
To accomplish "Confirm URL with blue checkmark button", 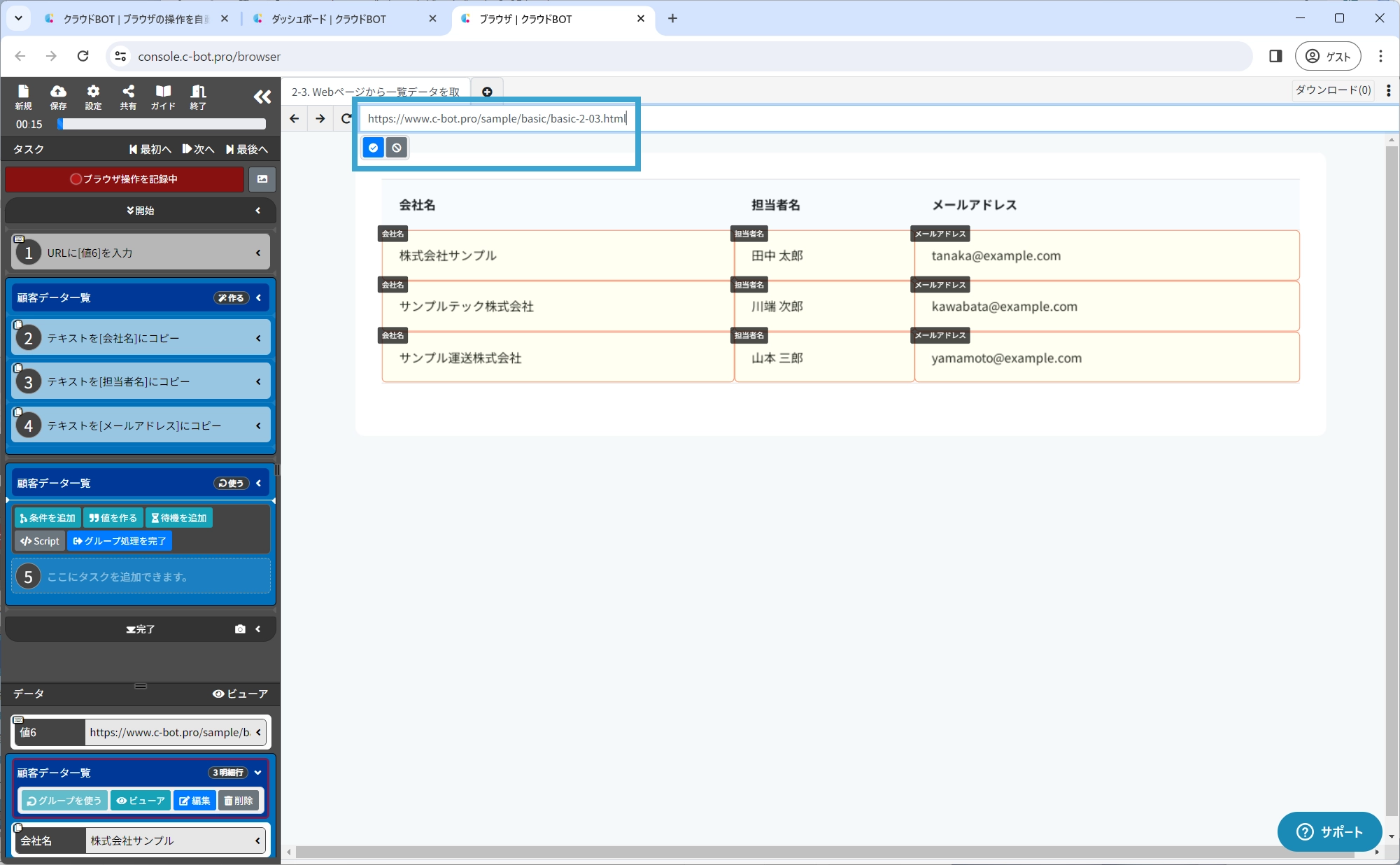I will (373, 148).
